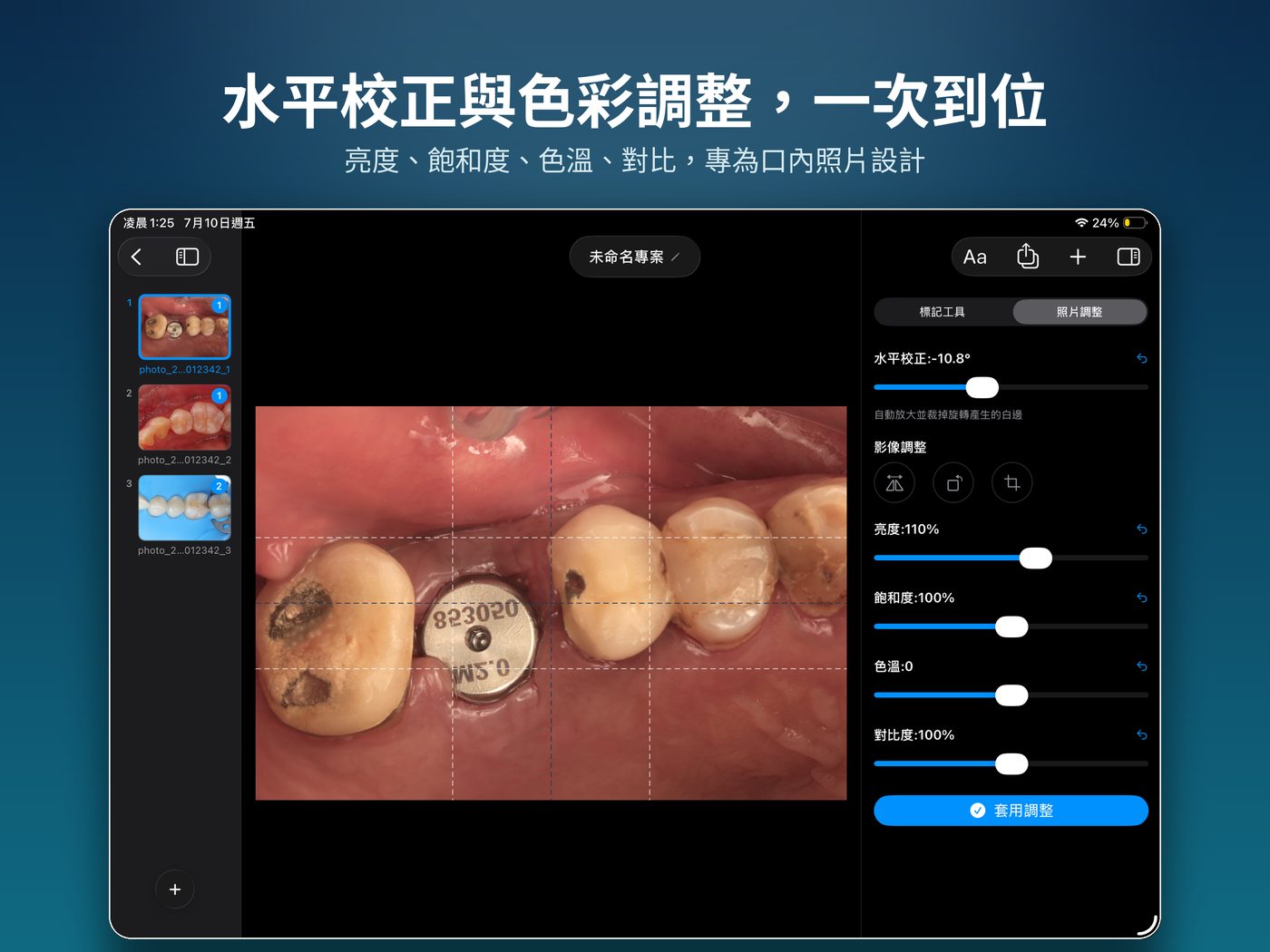Click the 自動放大並裁掉旋轉產生的白邊 hint text
The width and height of the screenshot is (1270, 952).
pos(948,414)
